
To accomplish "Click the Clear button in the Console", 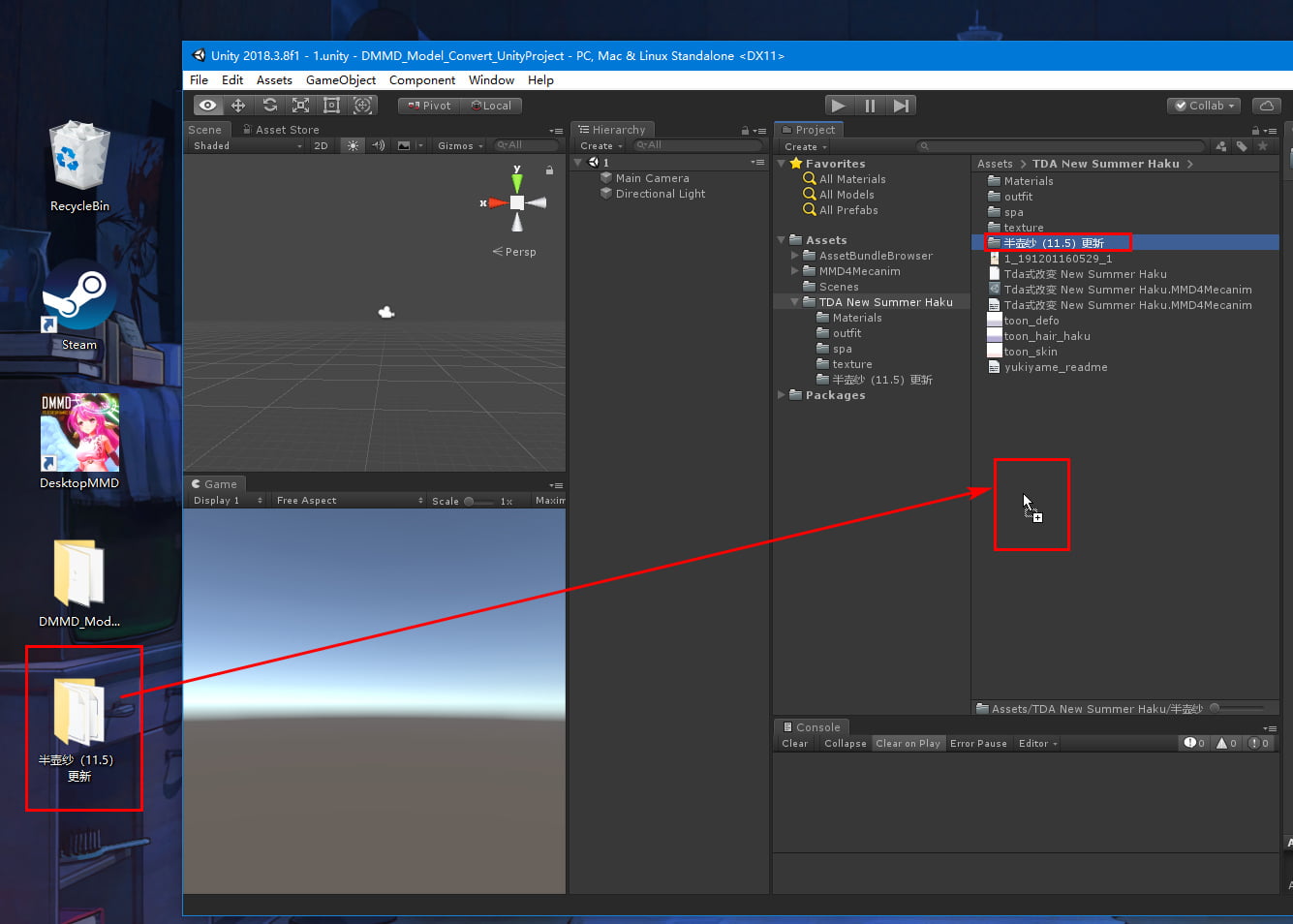I will coord(794,743).
